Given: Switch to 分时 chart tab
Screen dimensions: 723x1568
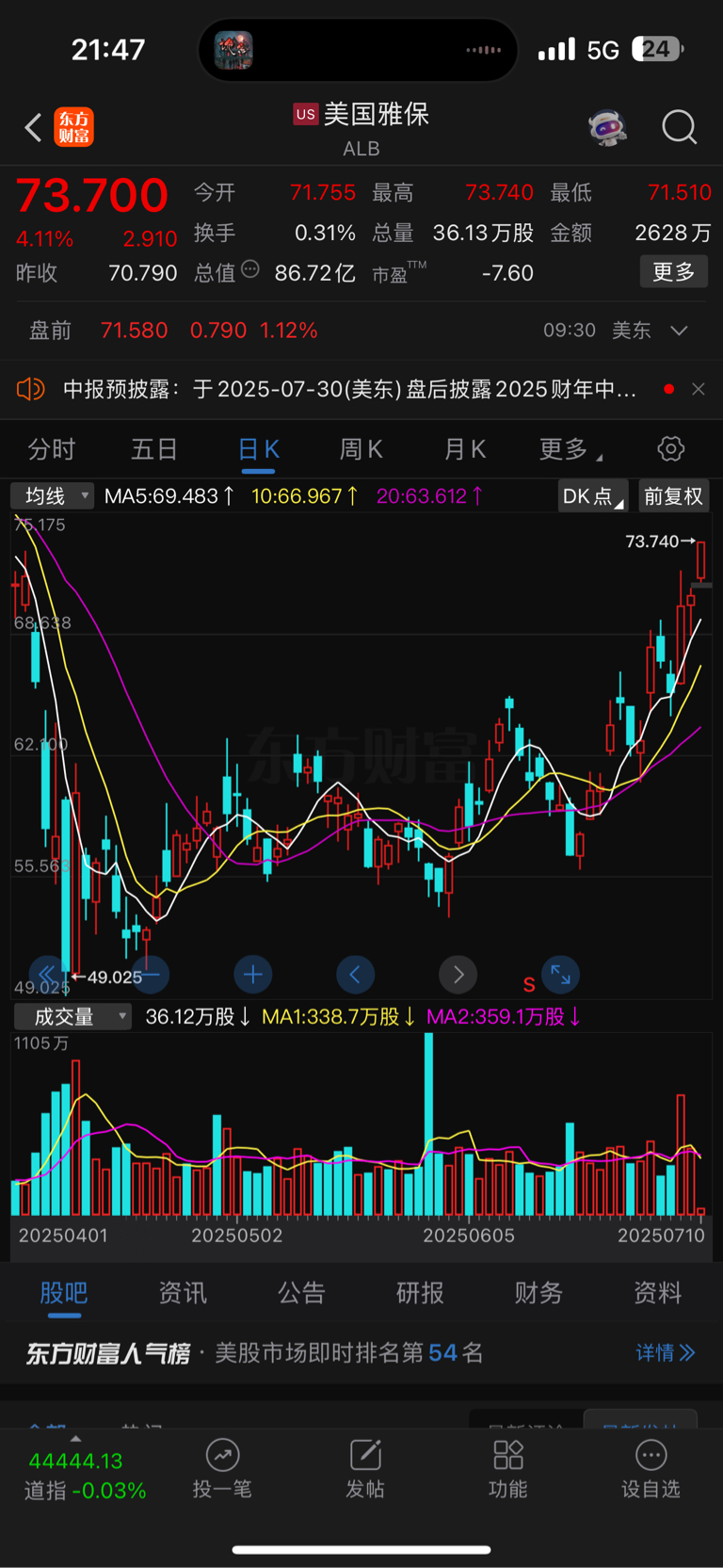Looking at the screenshot, I should (x=51, y=449).
